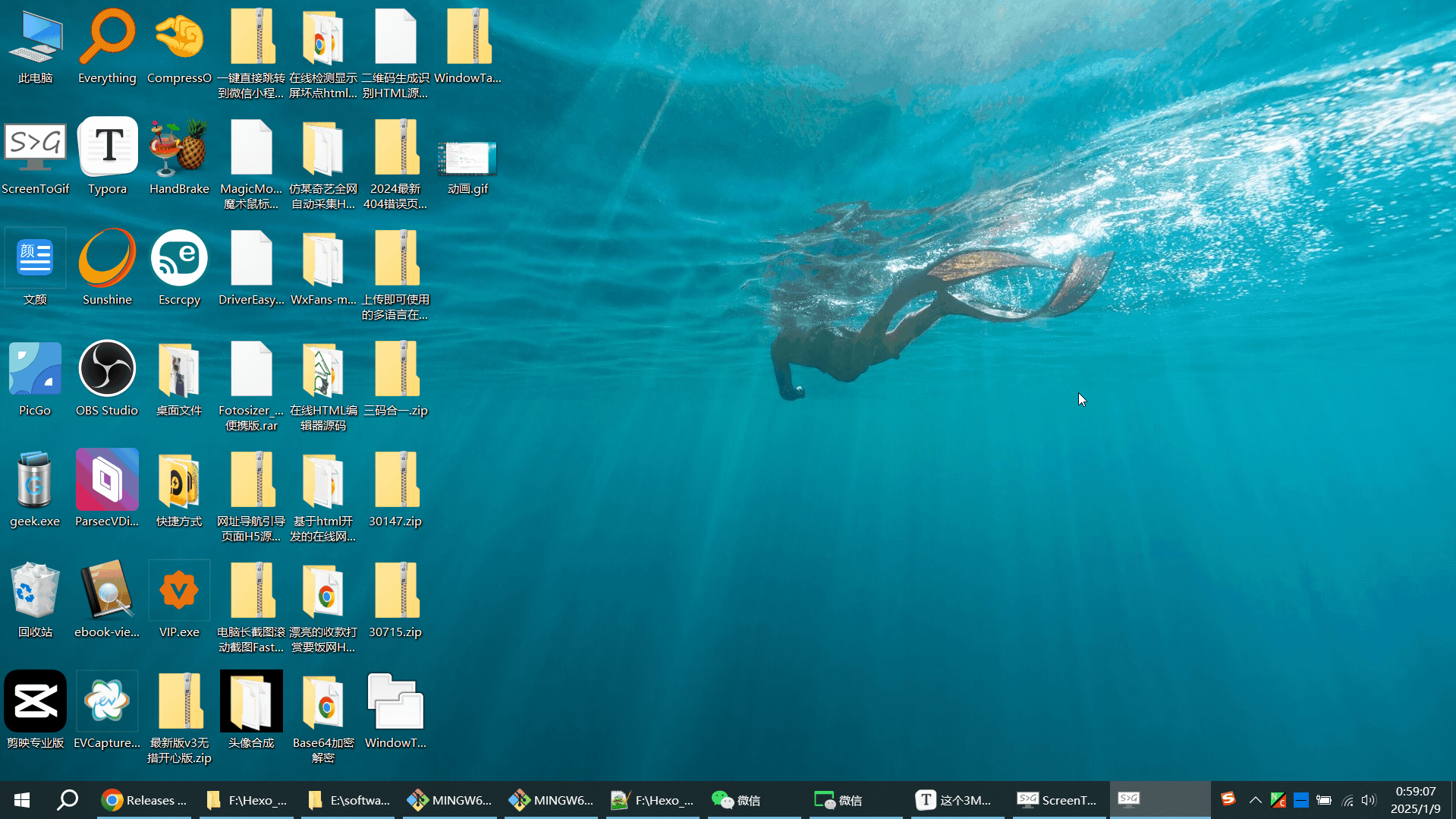Screen dimensions: 1456x819
Task: Open the Windows Start menu
Action: coord(22,800)
